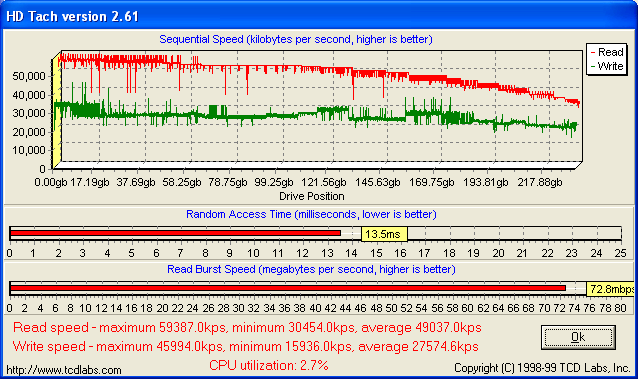Image resolution: width=638 pixels, height=384 pixels.
Task: Click the Random Access Time heading
Action: 311,214
